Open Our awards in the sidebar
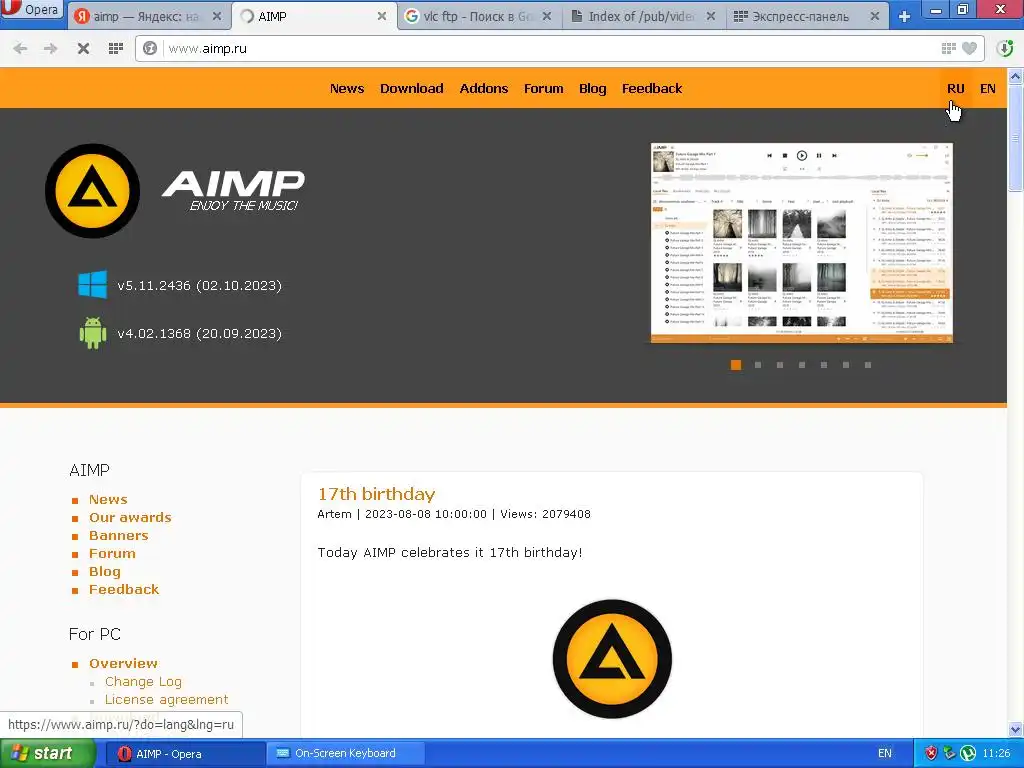Image resolution: width=1024 pixels, height=768 pixels. coord(130,517)
